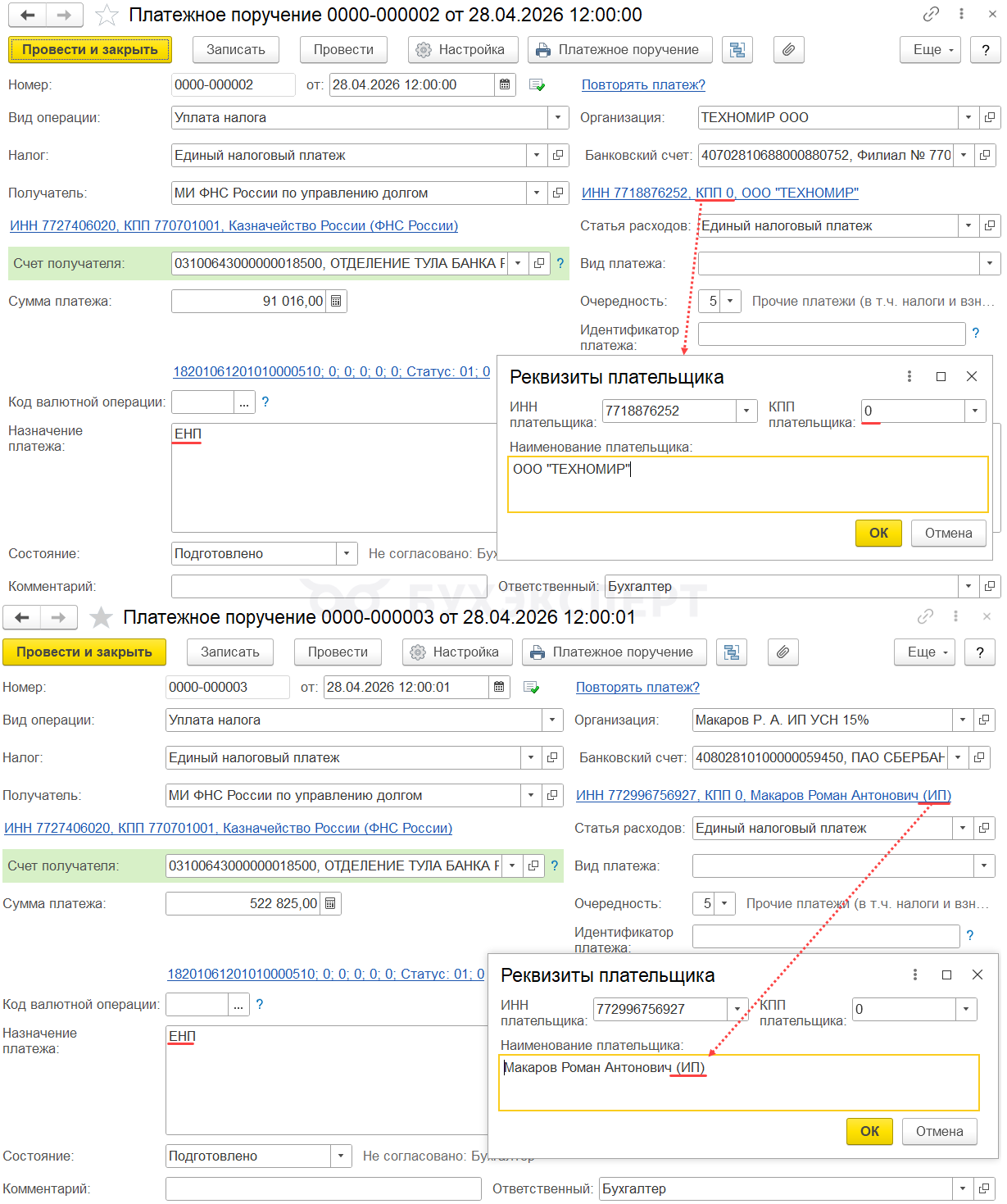The width and height of the screenshot is (1007, 1204).
Task: Open calendar for date 28.04.2026 12:00:00
Action: coord(505,84)
